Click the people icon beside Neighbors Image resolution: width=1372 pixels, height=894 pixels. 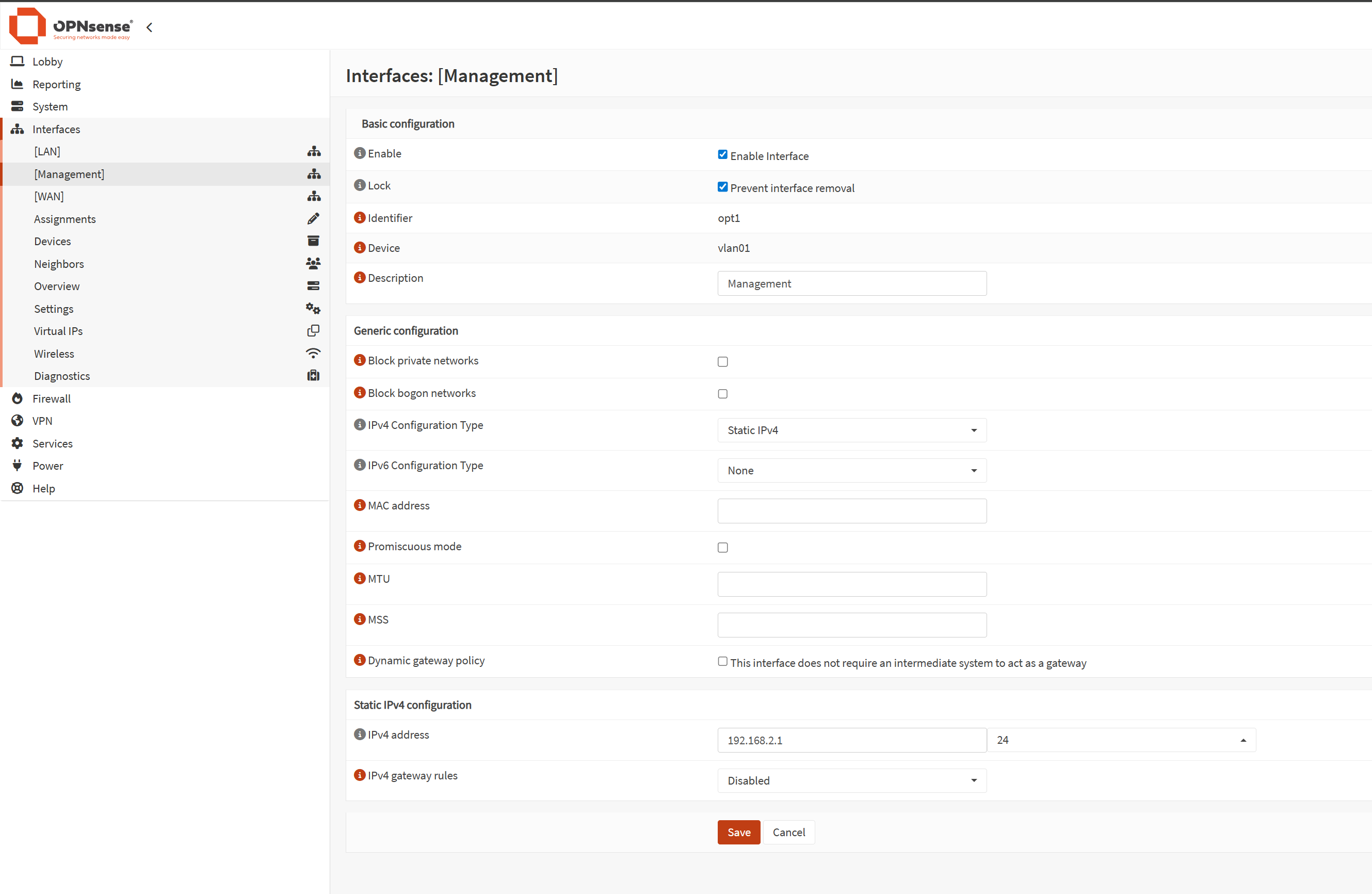pos(313,264)
